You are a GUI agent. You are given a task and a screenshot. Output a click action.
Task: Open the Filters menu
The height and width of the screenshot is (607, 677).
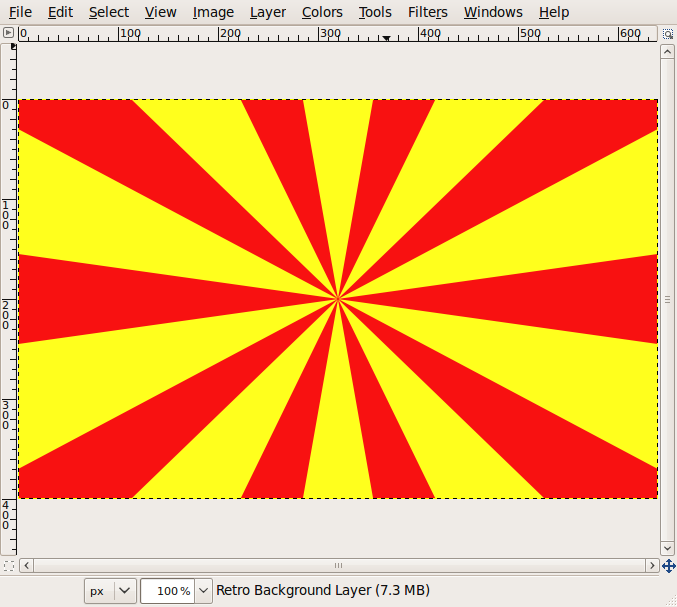(427, 12)
